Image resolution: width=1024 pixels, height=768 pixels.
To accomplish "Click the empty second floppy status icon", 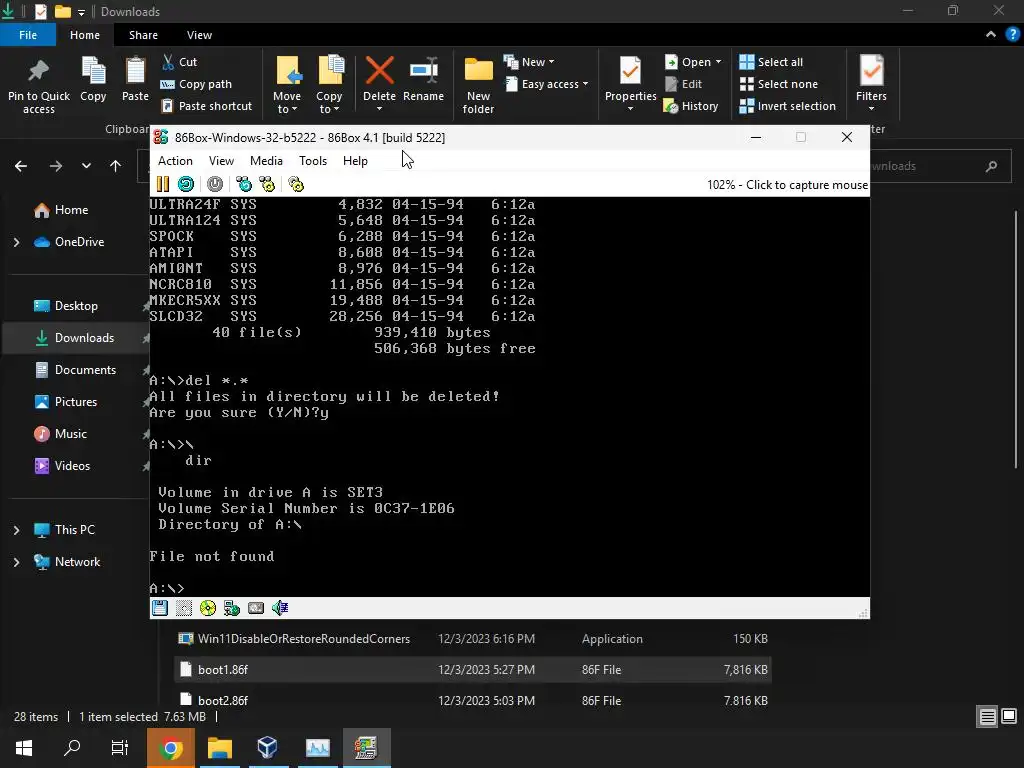I will [184, 608].
